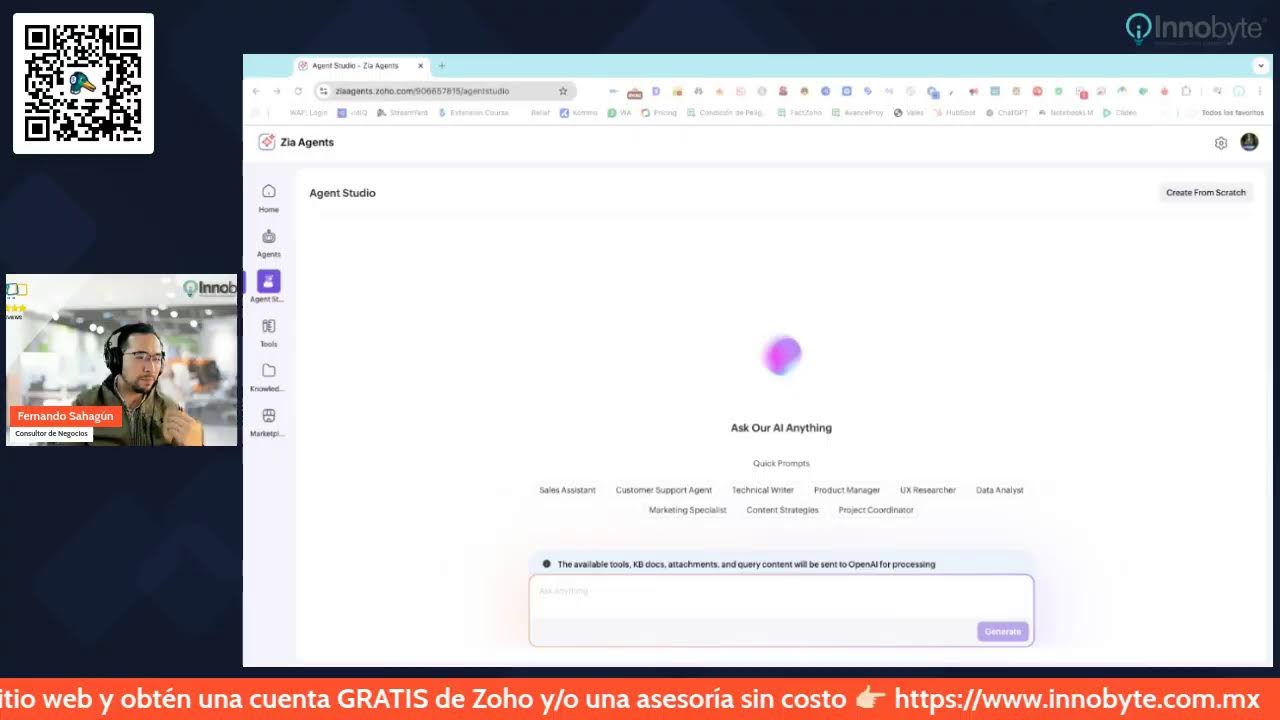The image size is (1280, 720).
Task: Reload the page with the refresh icon
Action: tap(298, 91)
